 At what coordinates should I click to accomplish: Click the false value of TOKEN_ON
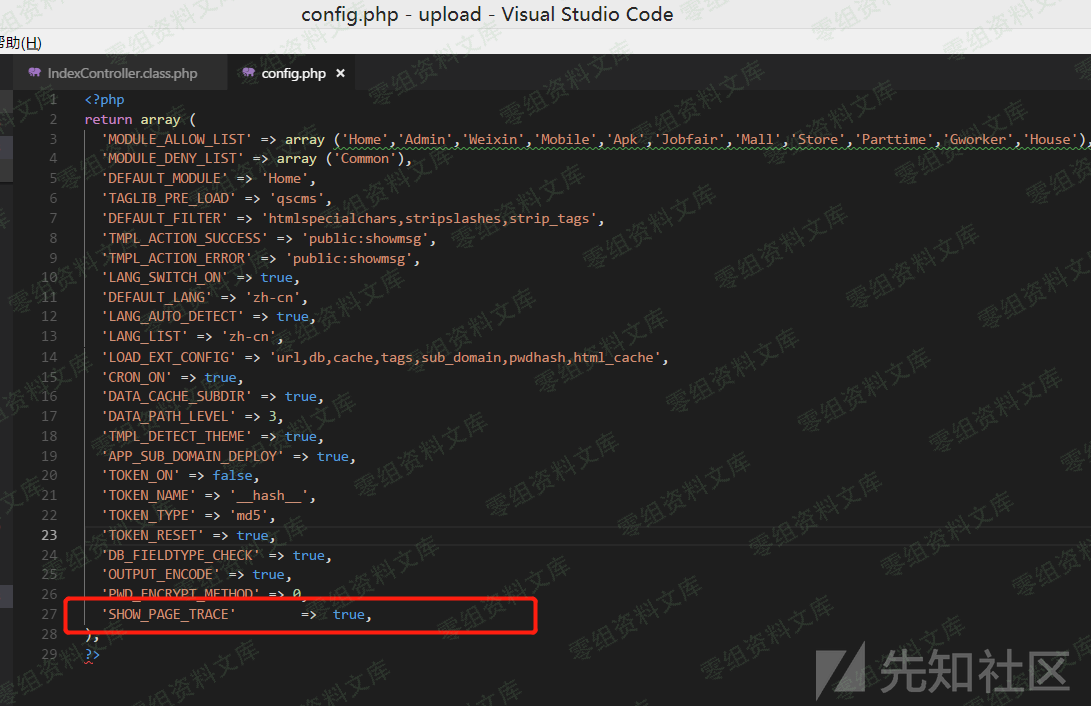(232, 475)
